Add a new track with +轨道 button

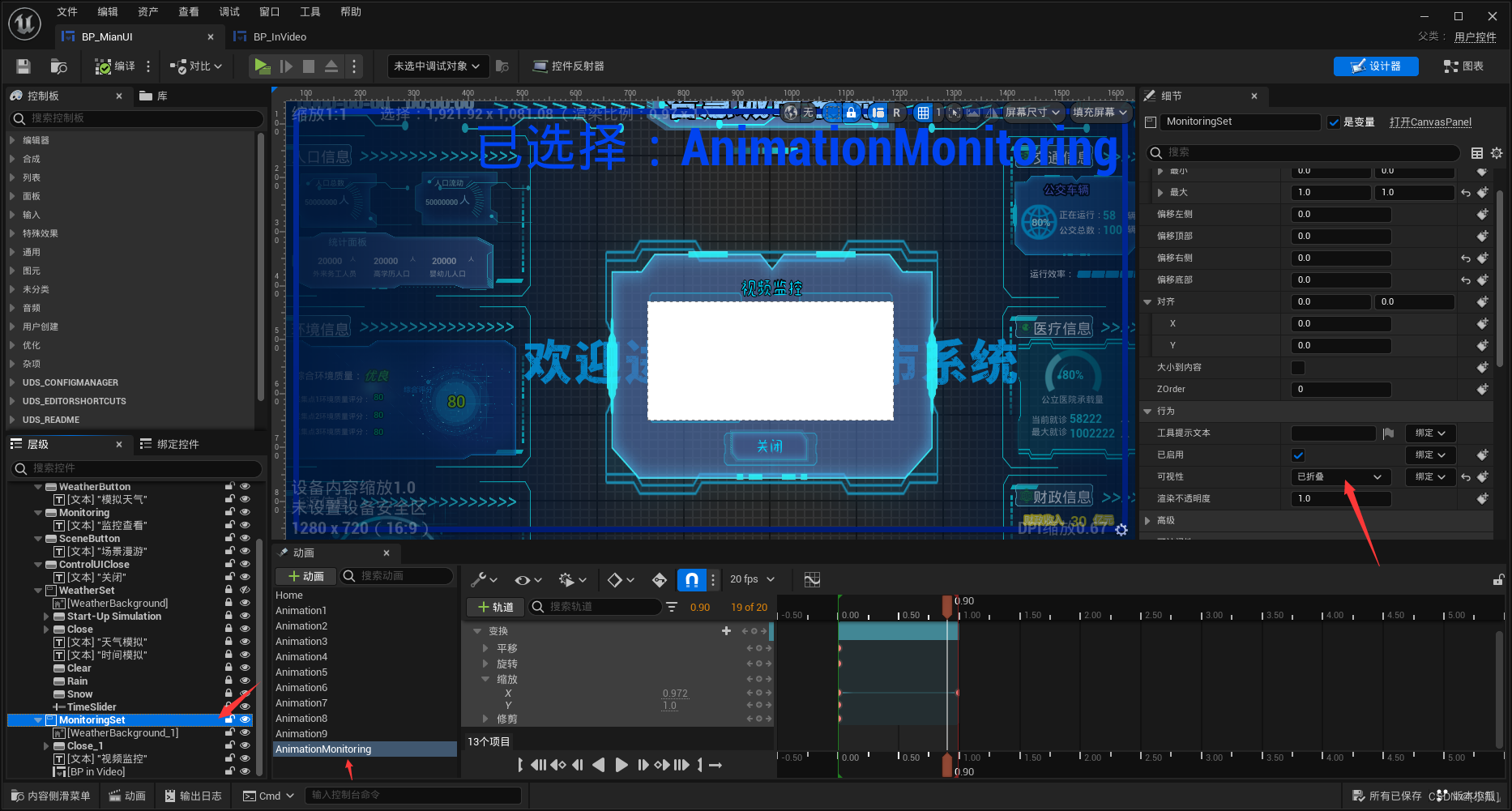496,607
